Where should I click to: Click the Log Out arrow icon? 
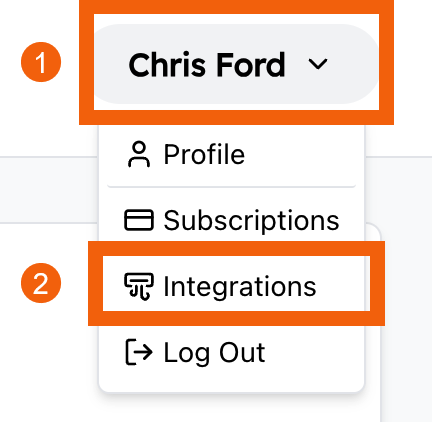[139, 352]
